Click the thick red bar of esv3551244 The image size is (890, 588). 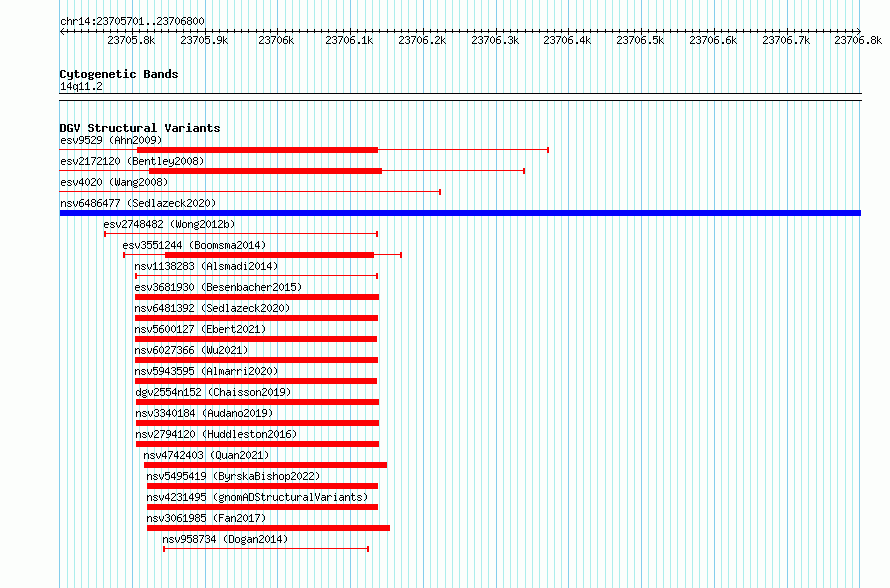(270, 255)
